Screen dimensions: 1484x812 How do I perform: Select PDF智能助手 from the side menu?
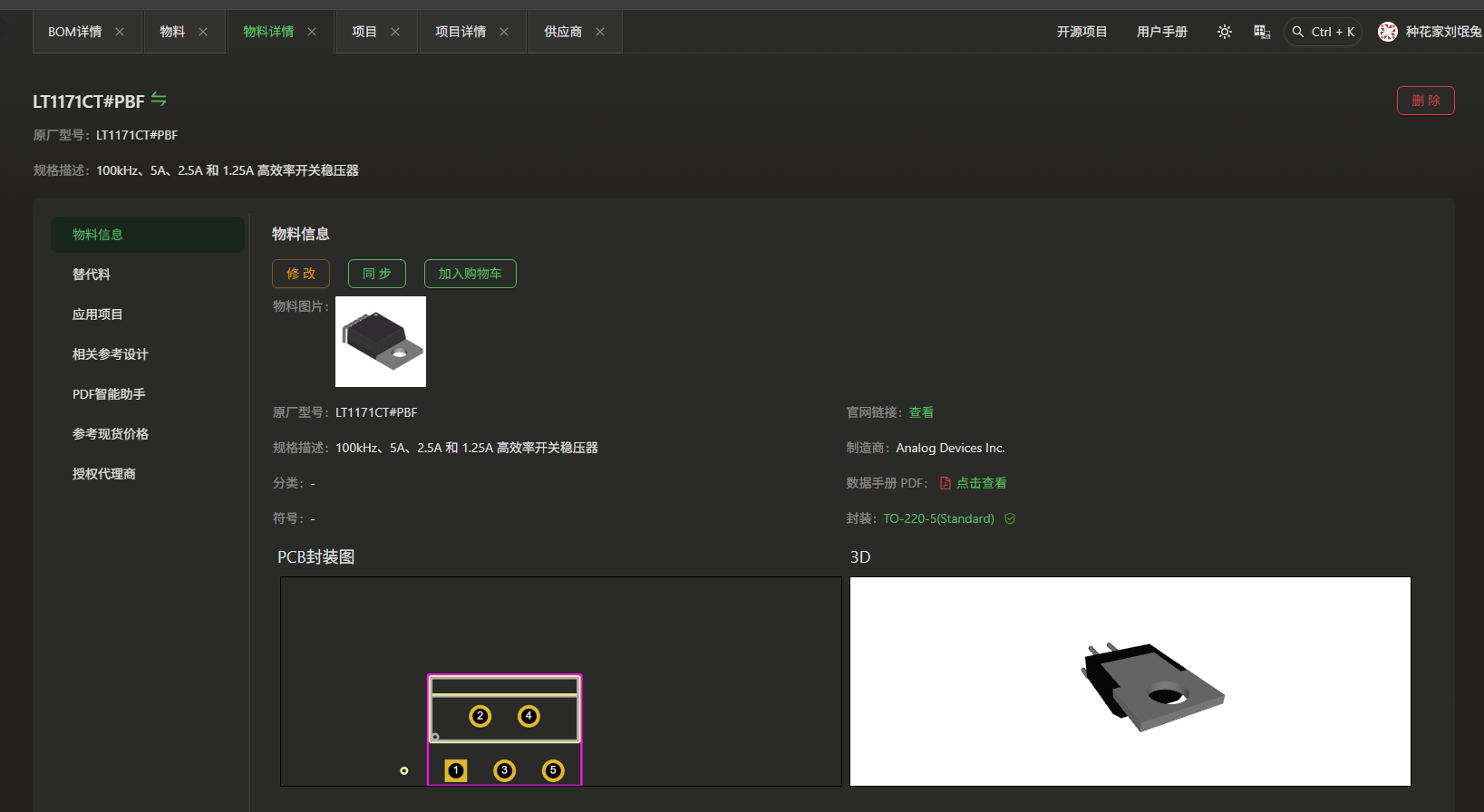pyautogui.click(x=109, y=394)
